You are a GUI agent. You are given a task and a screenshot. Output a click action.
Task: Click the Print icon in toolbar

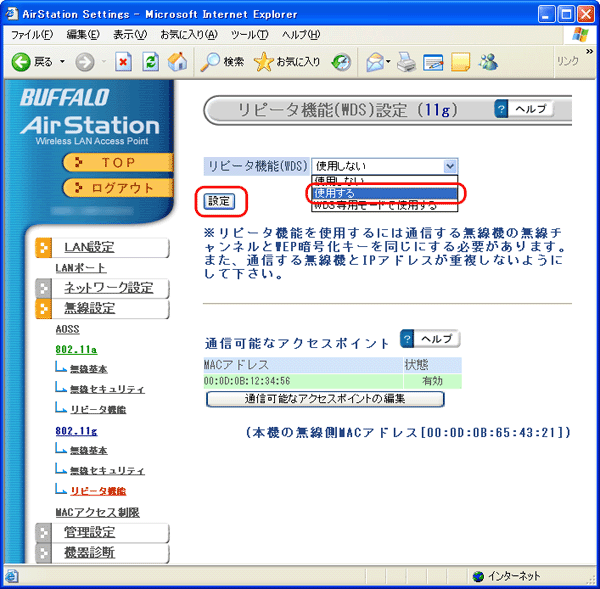click(x=406, y=62)
